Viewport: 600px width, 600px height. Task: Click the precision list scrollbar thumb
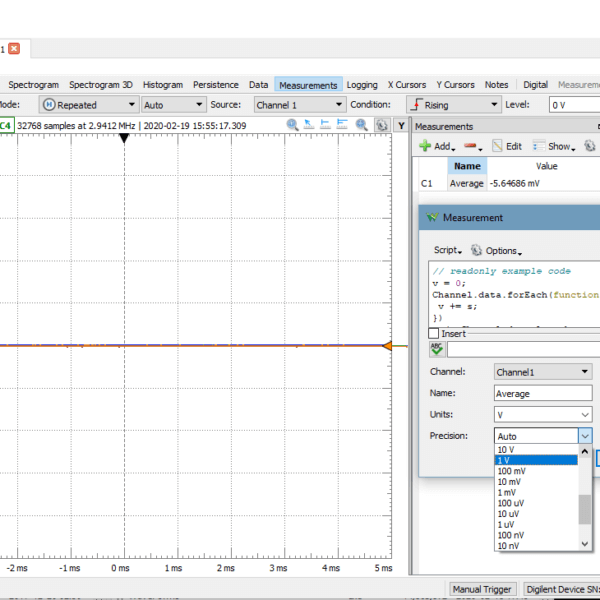coord(585,509)
